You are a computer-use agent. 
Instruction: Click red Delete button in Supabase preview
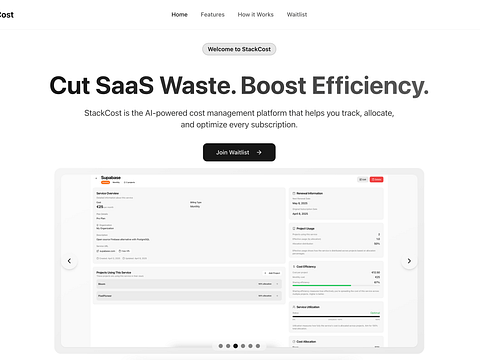(377, 179)
